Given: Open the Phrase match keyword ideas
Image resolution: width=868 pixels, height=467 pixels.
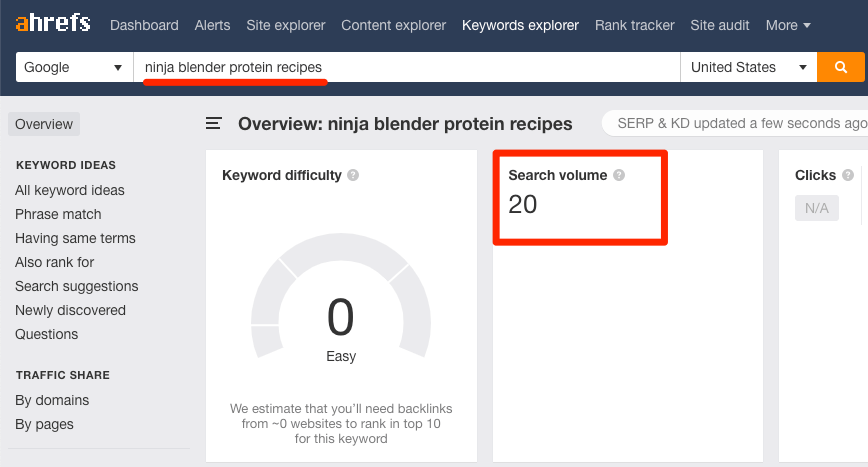Looking at the screenshot, I should click(58, 214).
